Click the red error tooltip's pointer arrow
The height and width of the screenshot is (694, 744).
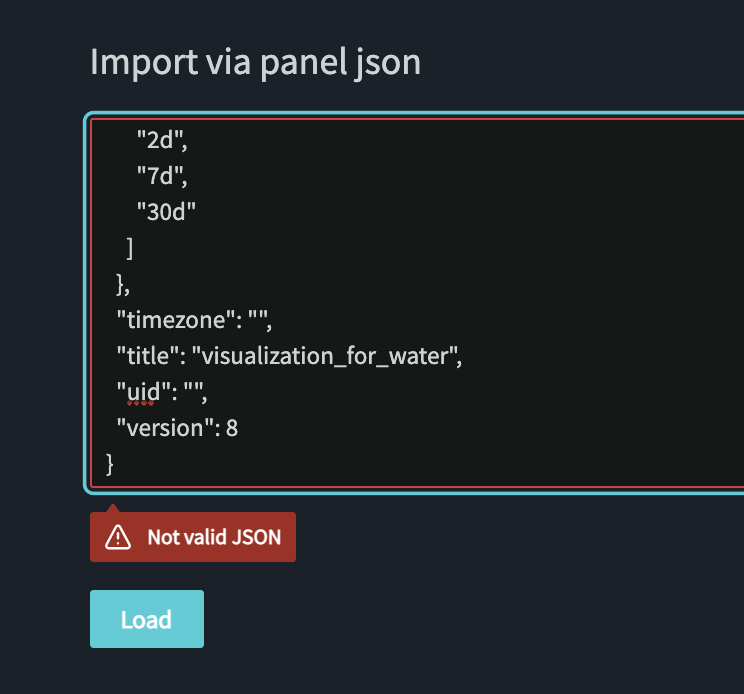click(111, 505)
